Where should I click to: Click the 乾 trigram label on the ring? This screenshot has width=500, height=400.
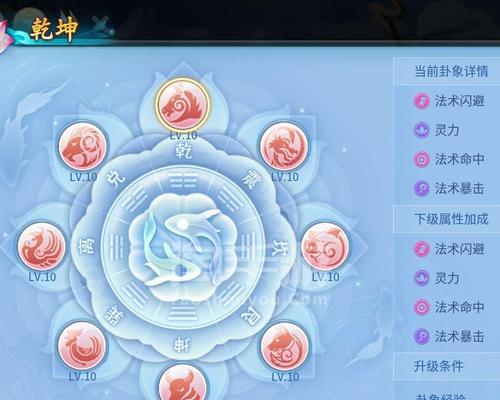click(x=183, y=151)
